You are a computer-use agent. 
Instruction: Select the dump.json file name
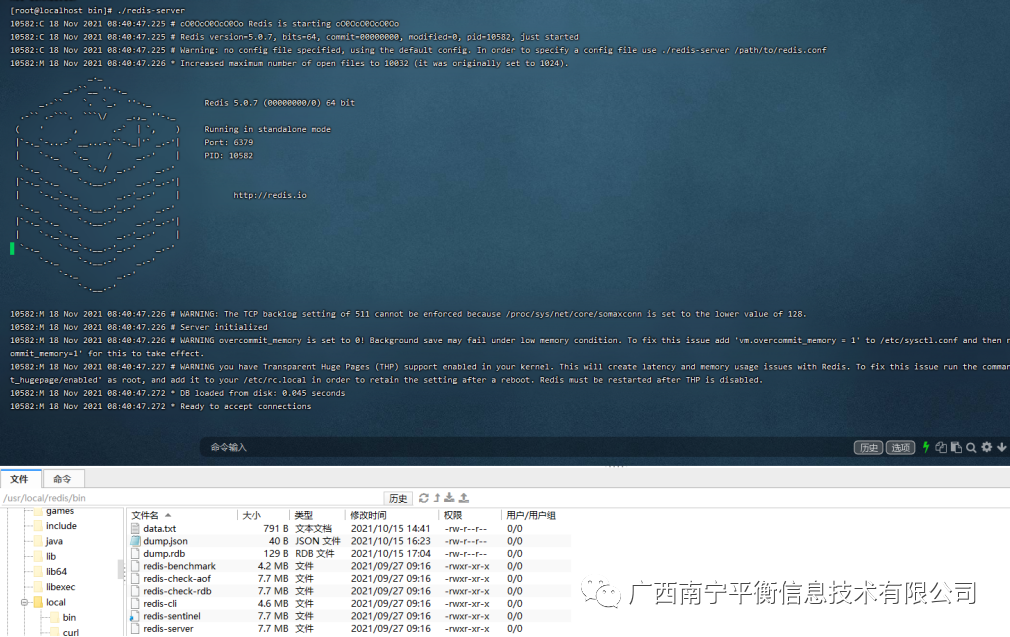(x=166, y=541)
